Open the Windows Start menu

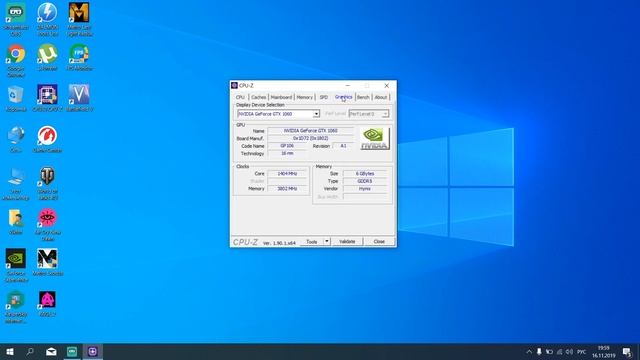pyautogui.click(x=10, y=351)
